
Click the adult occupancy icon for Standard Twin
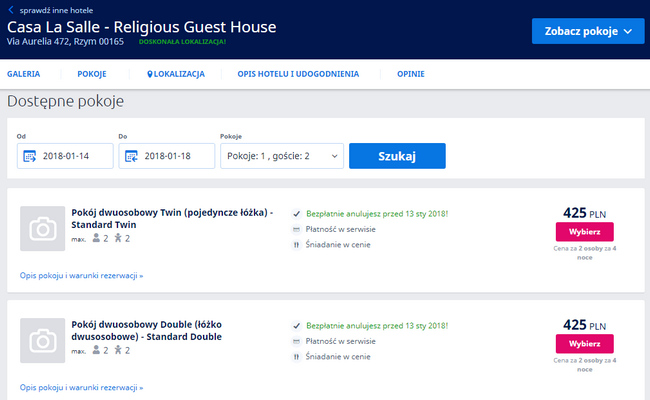tap(96, 238)
